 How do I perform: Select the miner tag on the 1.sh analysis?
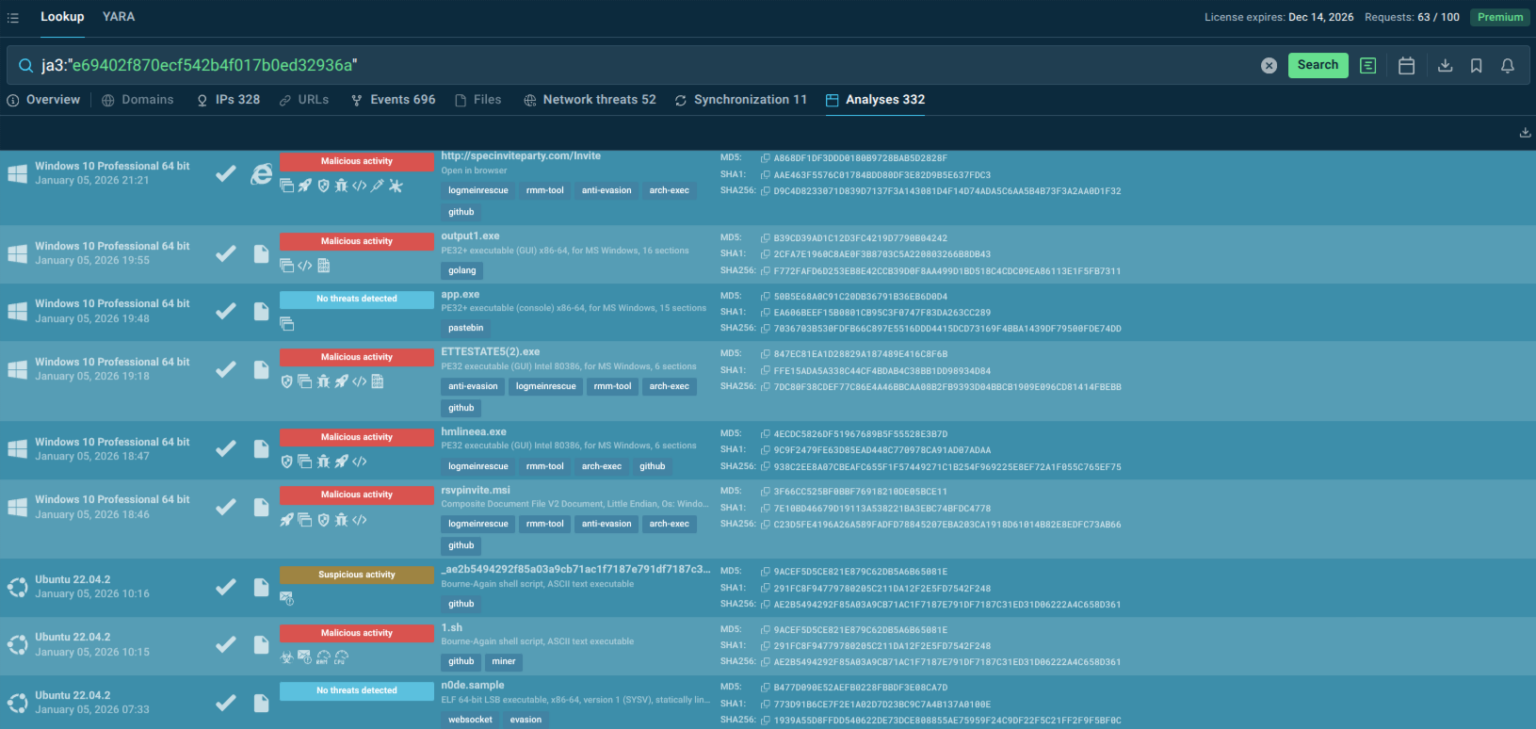[503, 662]
